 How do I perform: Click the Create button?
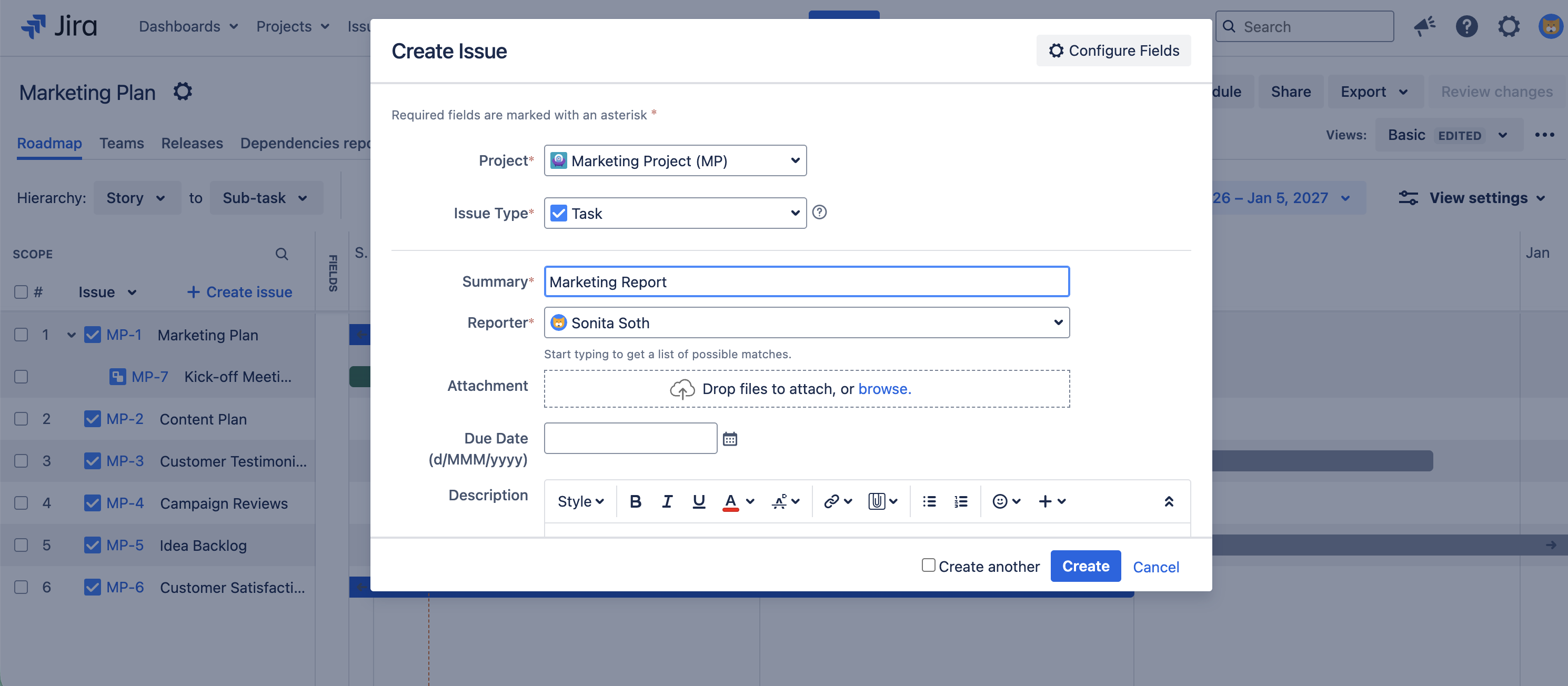(x=1085, y=566)
